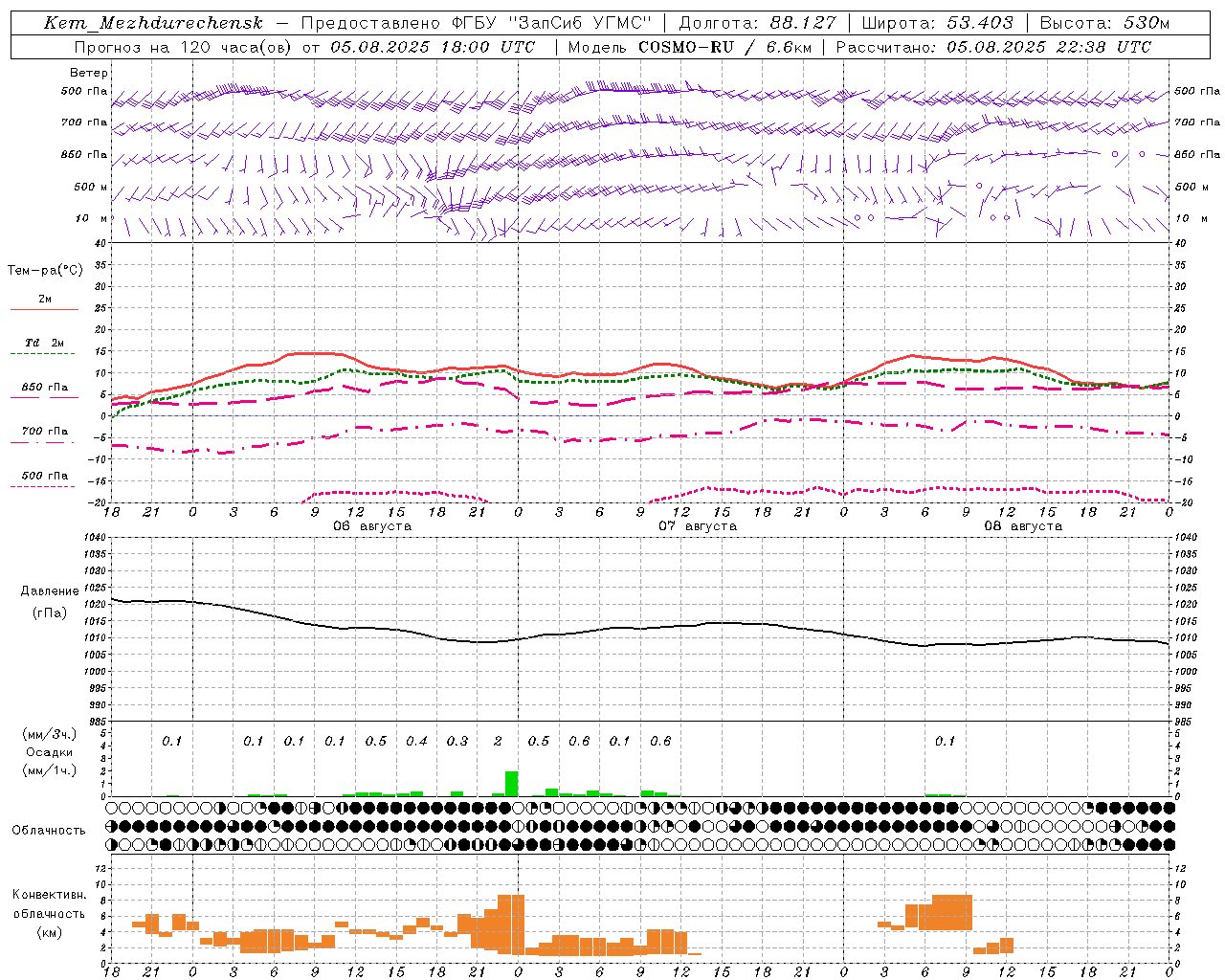Click the Облачность cloud cover label
This screenshot has height=980, width=1225.
[x=48, y=831]
